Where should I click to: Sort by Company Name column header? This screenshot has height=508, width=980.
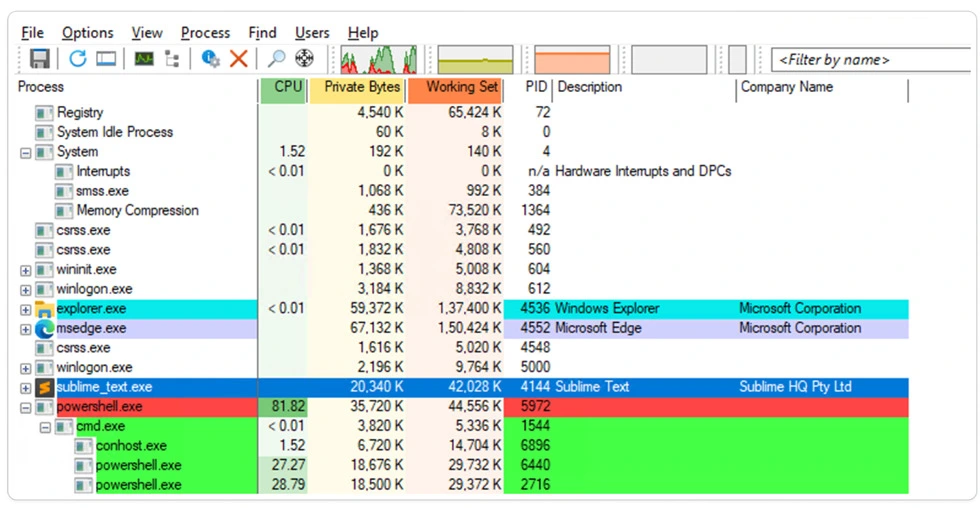pyautogui.click(x=822, y=87)
